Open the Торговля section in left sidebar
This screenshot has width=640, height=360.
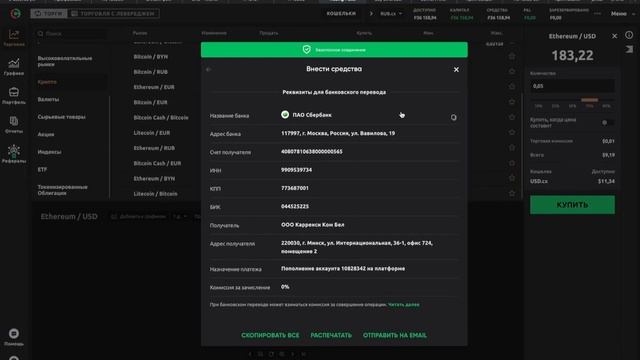[14, 38]
